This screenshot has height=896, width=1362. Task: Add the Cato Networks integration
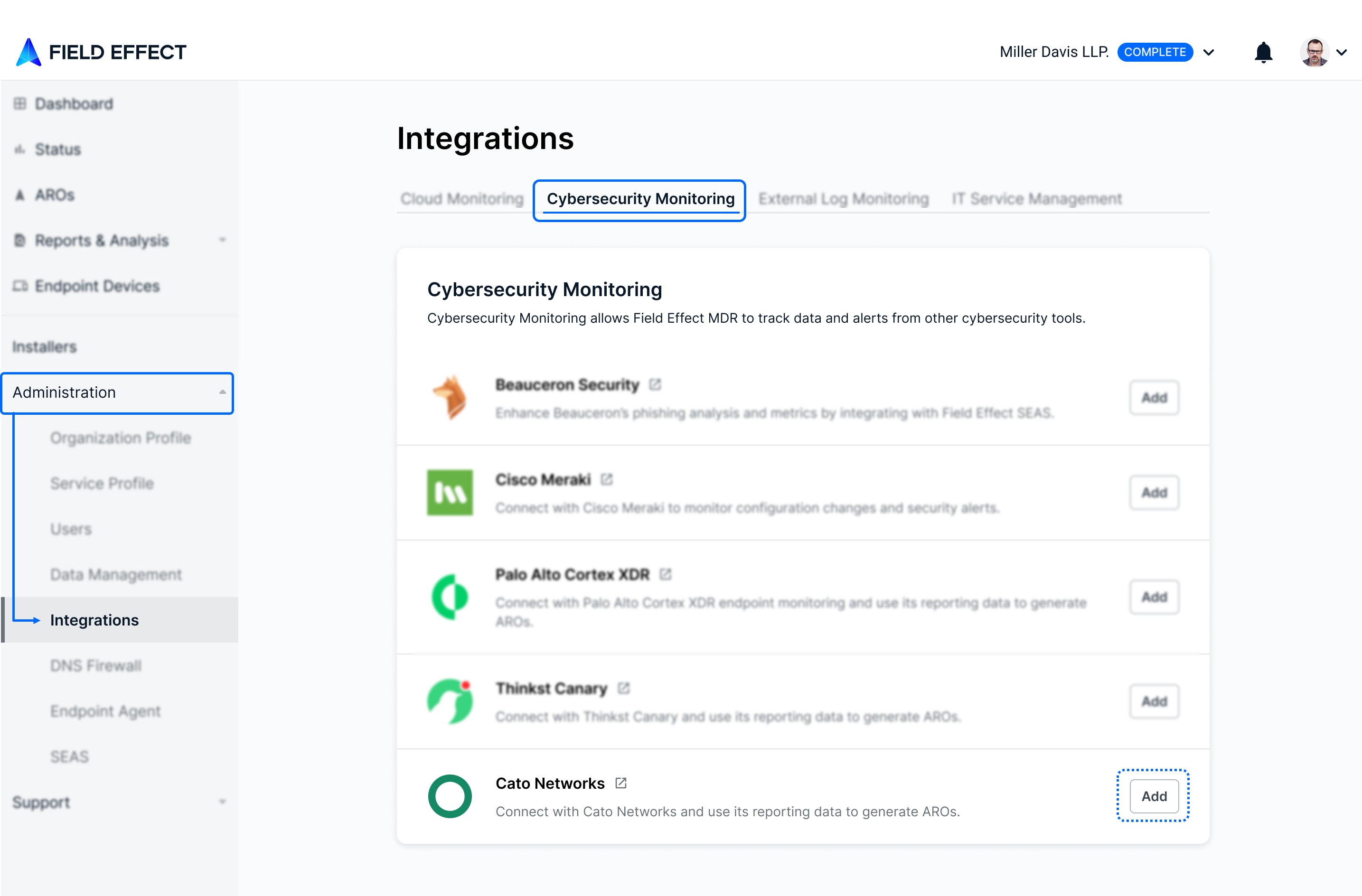pyautogui.click(x=1154, y=796)
